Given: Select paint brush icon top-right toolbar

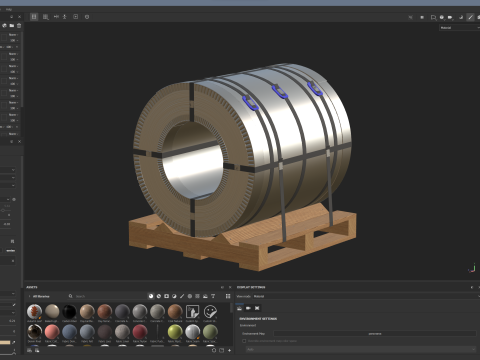Looking at the screenshot, I should [470, 17].
